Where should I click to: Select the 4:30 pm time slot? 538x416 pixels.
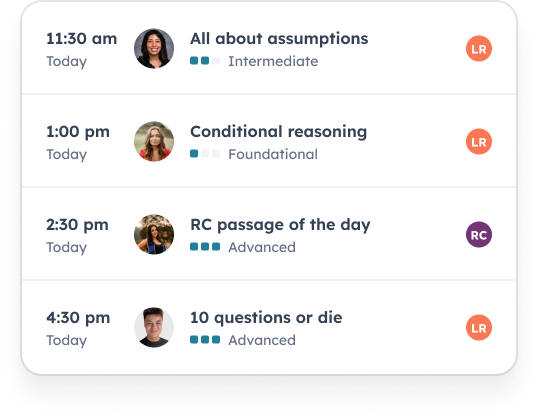tap(78, 318)
